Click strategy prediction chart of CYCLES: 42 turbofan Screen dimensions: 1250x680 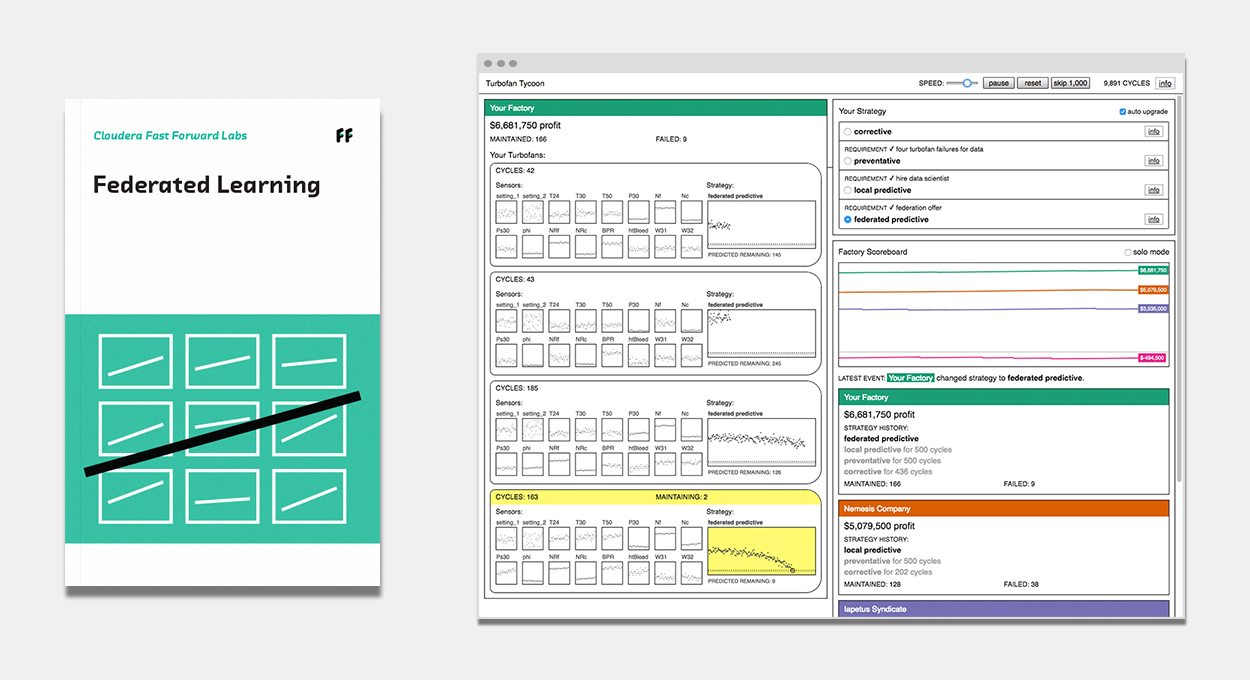coord(761,224)
